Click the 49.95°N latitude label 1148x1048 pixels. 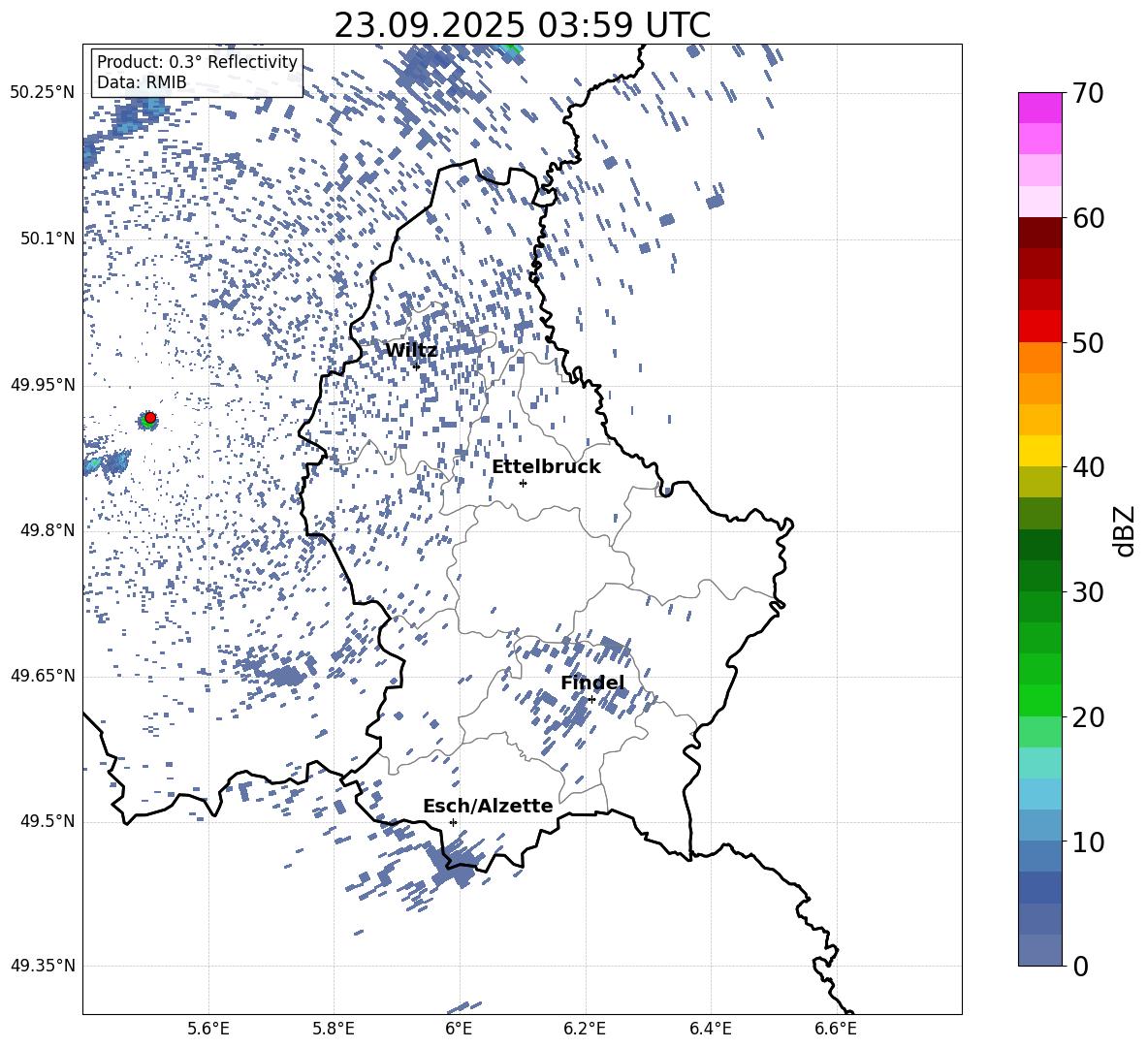point(43,384)
